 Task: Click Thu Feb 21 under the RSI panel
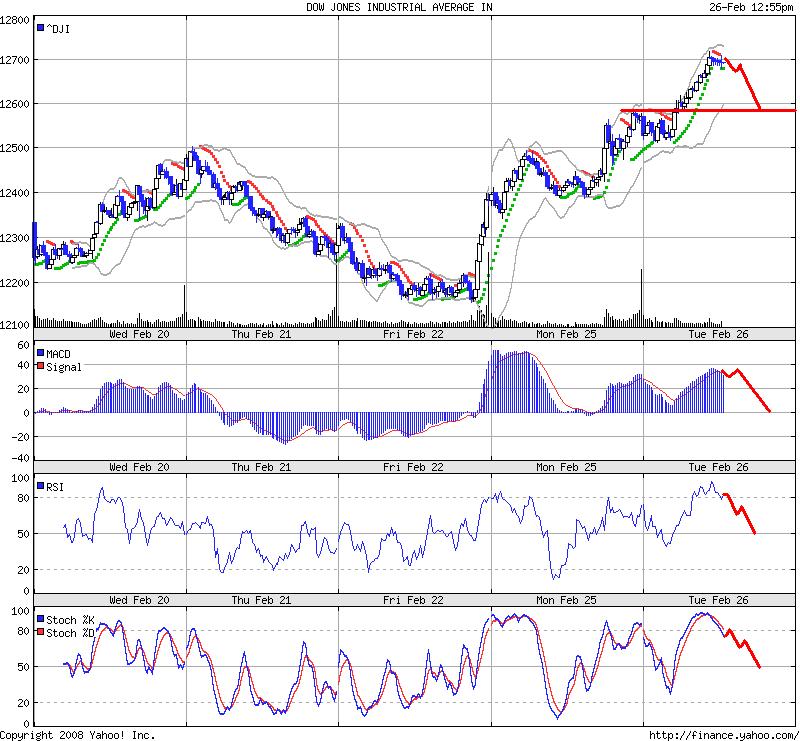click(x=261, y=600)
